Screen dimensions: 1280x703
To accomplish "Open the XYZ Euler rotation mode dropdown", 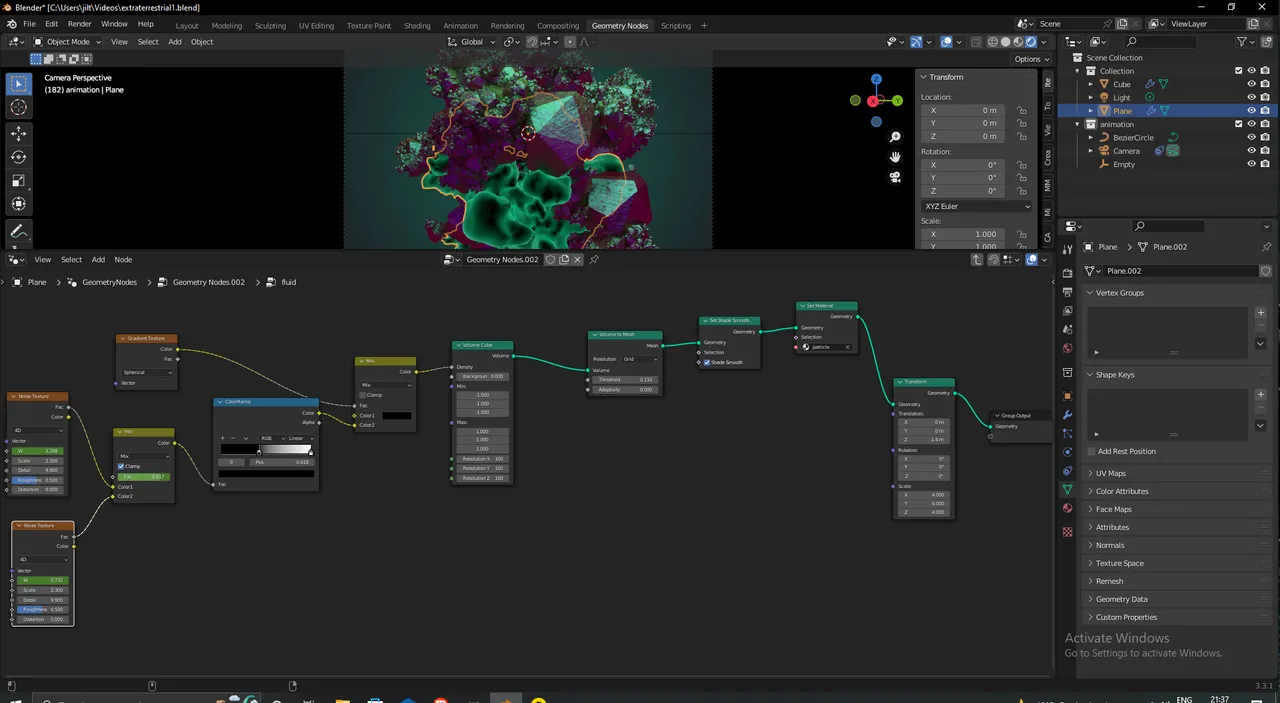I will (976, 206).
